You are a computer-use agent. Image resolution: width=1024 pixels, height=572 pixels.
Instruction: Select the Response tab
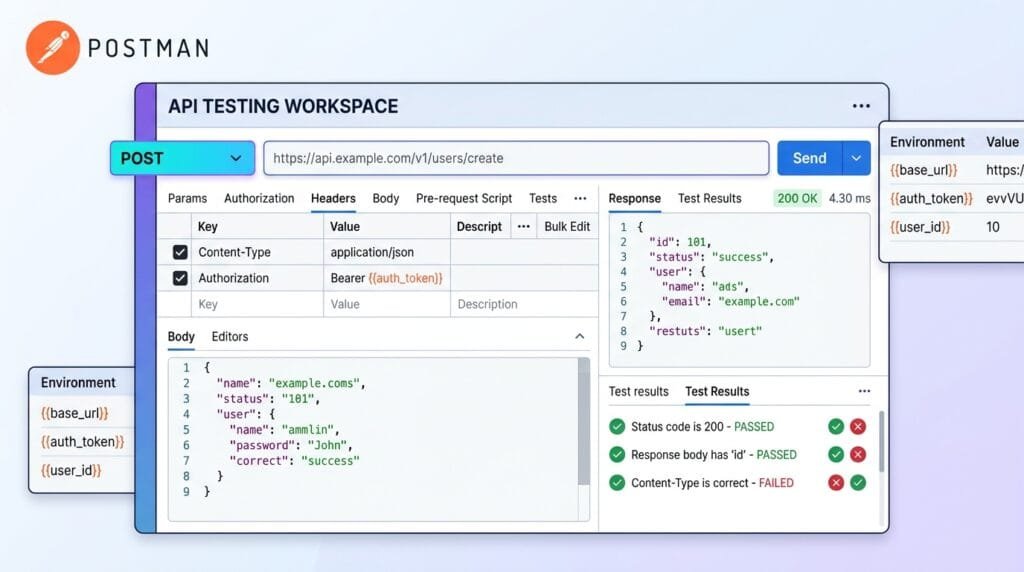tap(635, 199)
